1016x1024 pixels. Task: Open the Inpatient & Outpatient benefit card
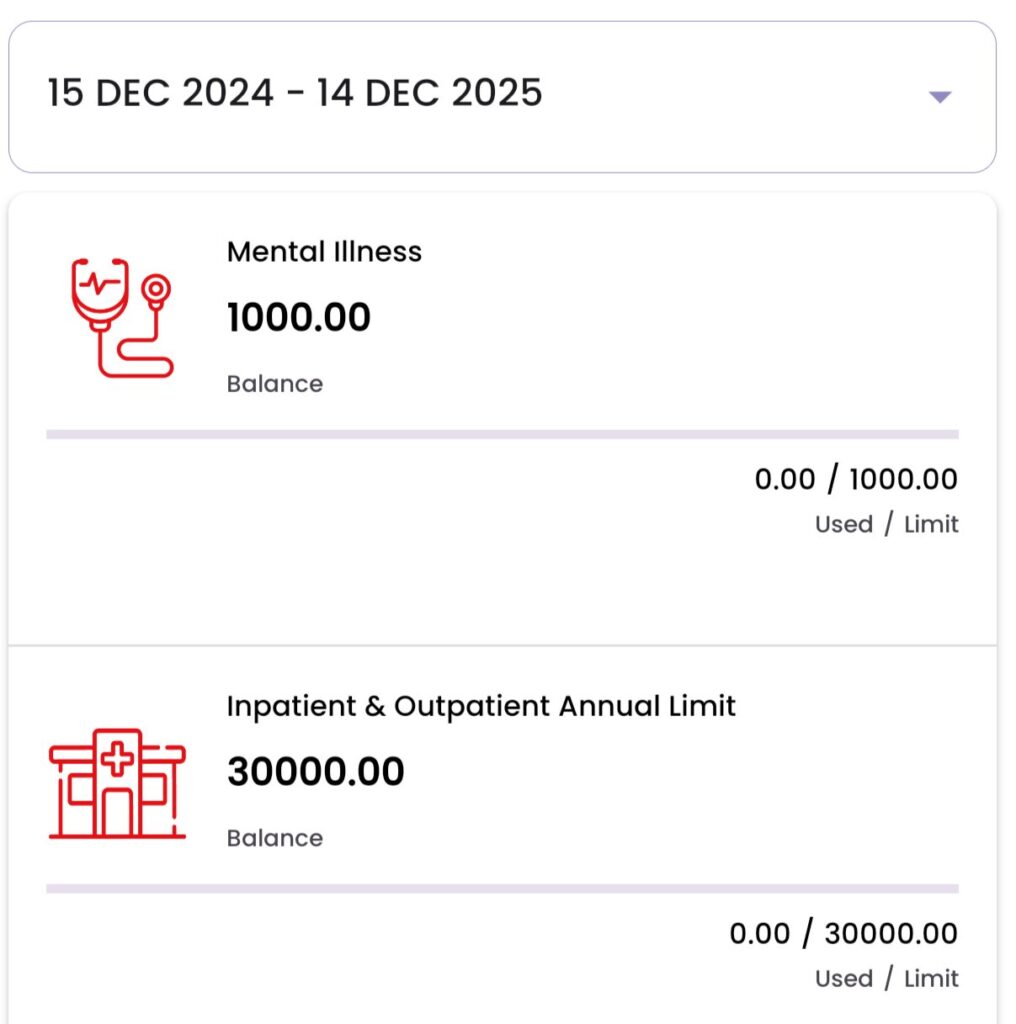click(x=502, y=835)
